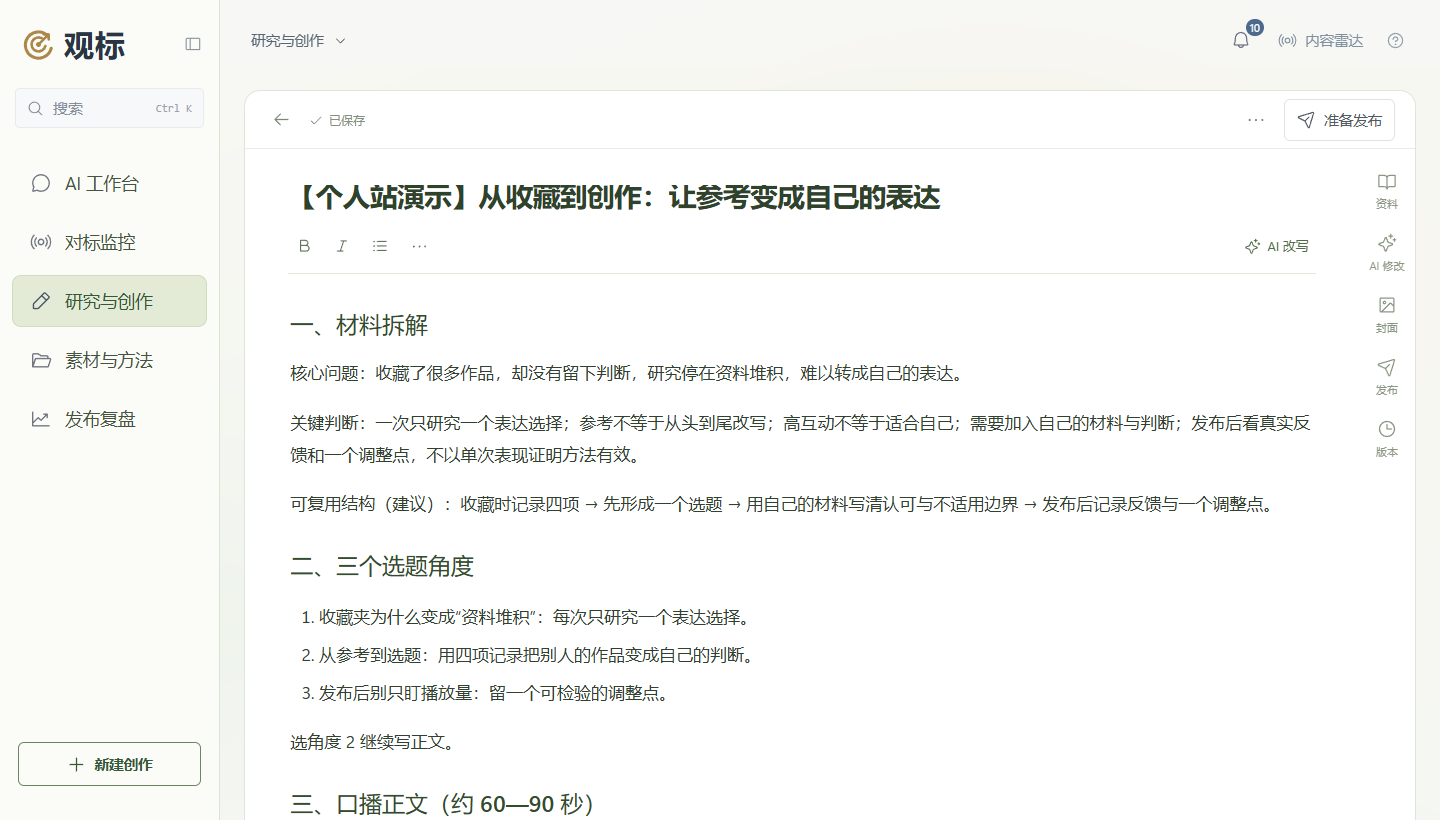Open the notifications bell
The height and width of the screenshot is (820, 1440).
(1241, 40)
